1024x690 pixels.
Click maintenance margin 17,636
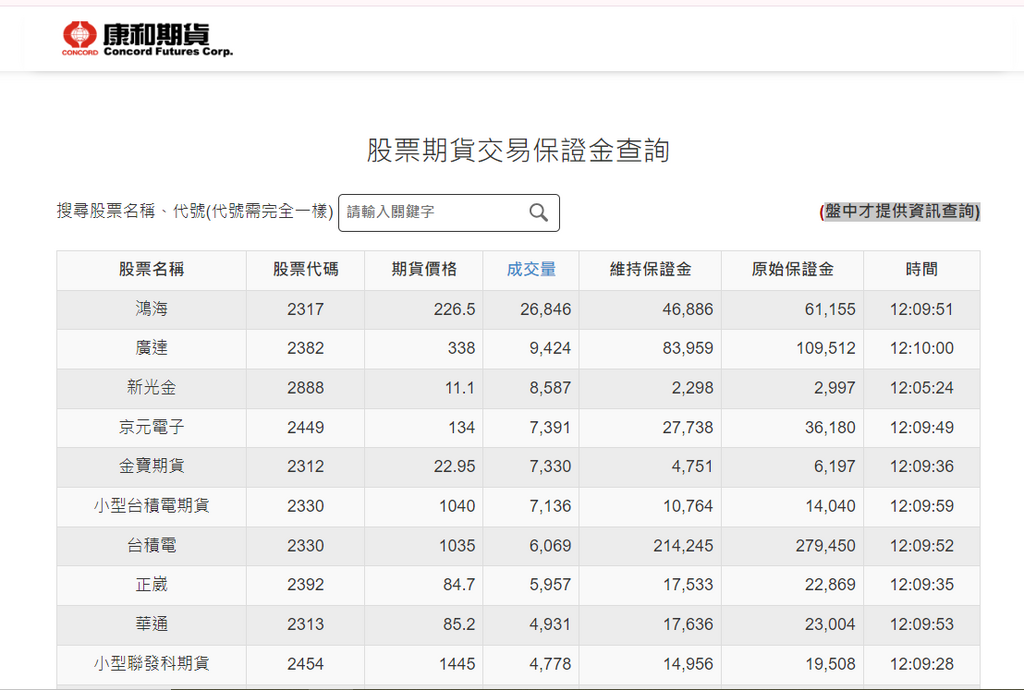coord(688,624)
